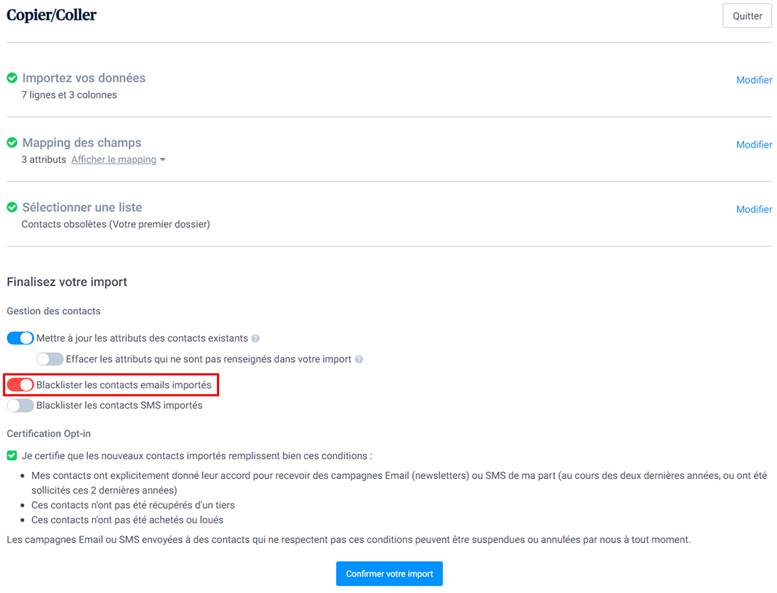Click Modifier for Sélectionner une liste

click(754, 210)
